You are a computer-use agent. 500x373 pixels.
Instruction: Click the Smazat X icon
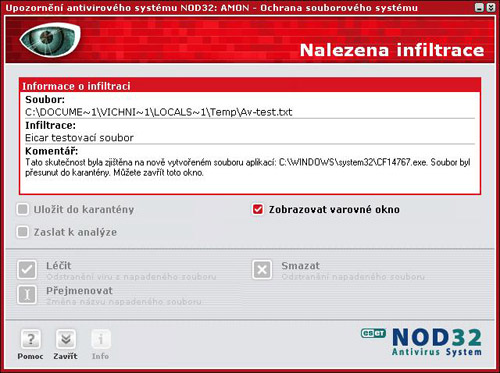[262, 269]
